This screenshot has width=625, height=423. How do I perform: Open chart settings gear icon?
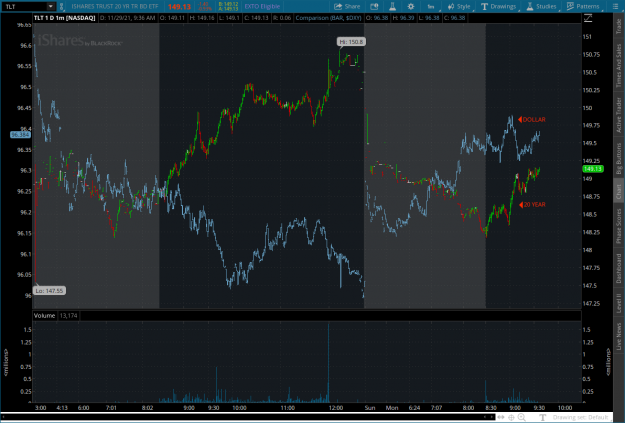pos(411,6)
